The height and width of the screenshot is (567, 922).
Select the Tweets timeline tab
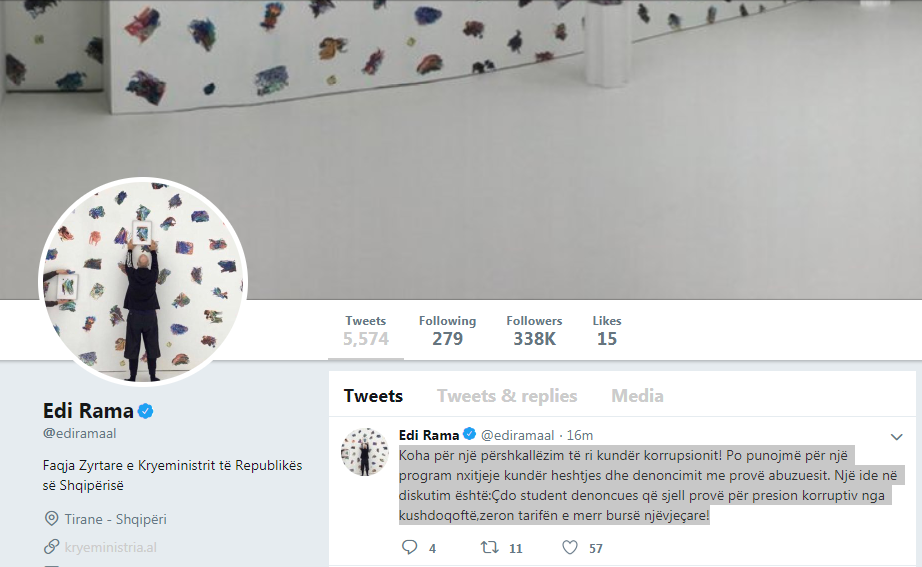pos(373,396)
